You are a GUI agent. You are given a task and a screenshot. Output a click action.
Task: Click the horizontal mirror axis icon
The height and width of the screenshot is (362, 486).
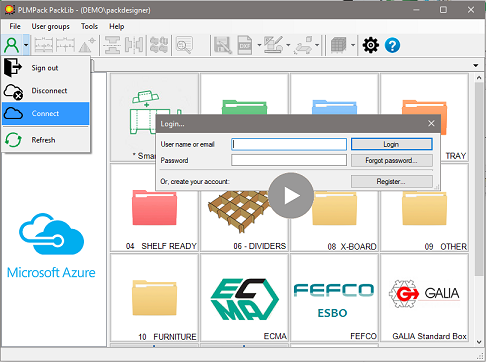coord(112,45)
